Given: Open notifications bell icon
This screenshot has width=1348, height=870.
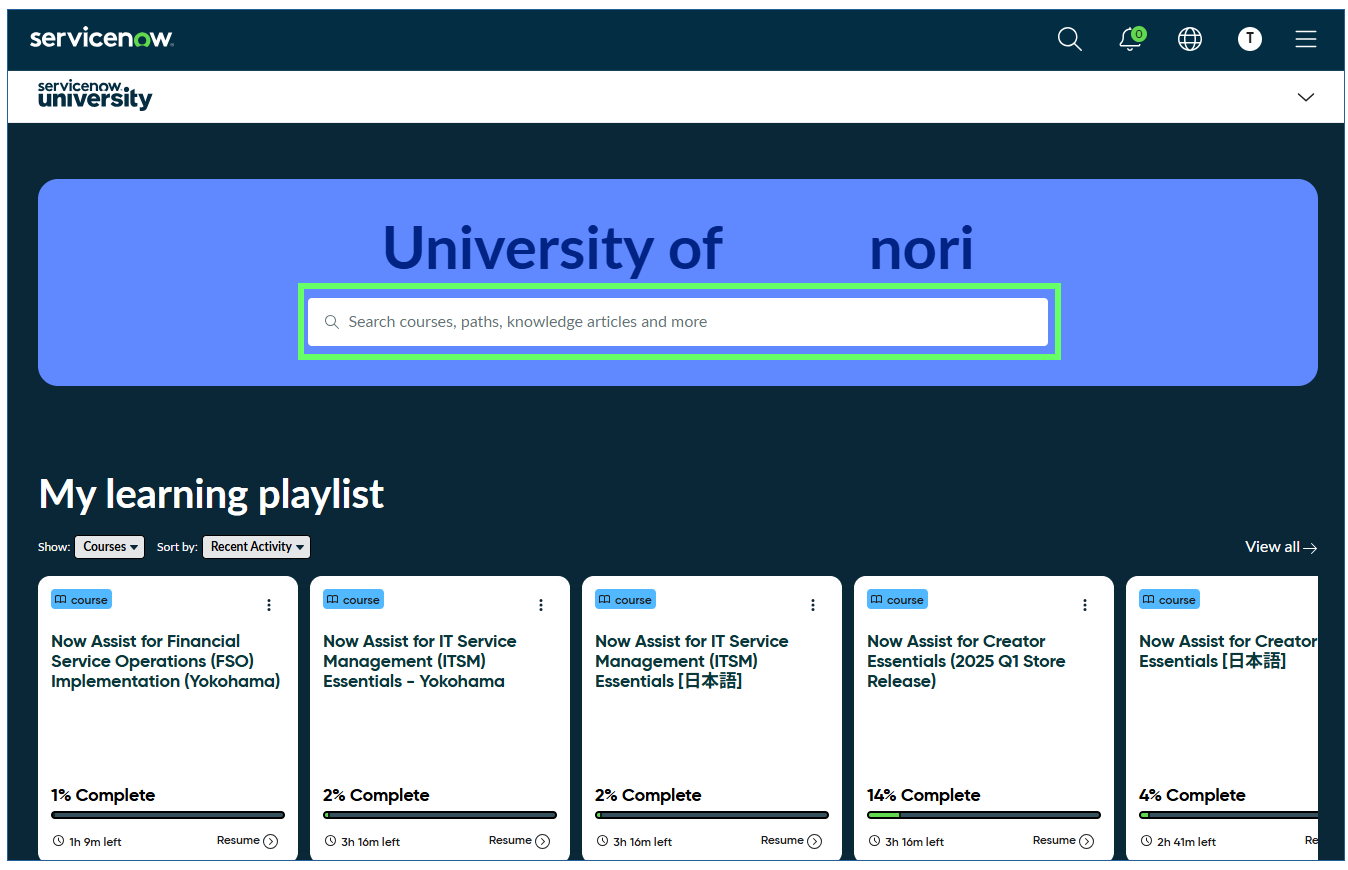Looking at the screenshot, I should click(1131, 39).
